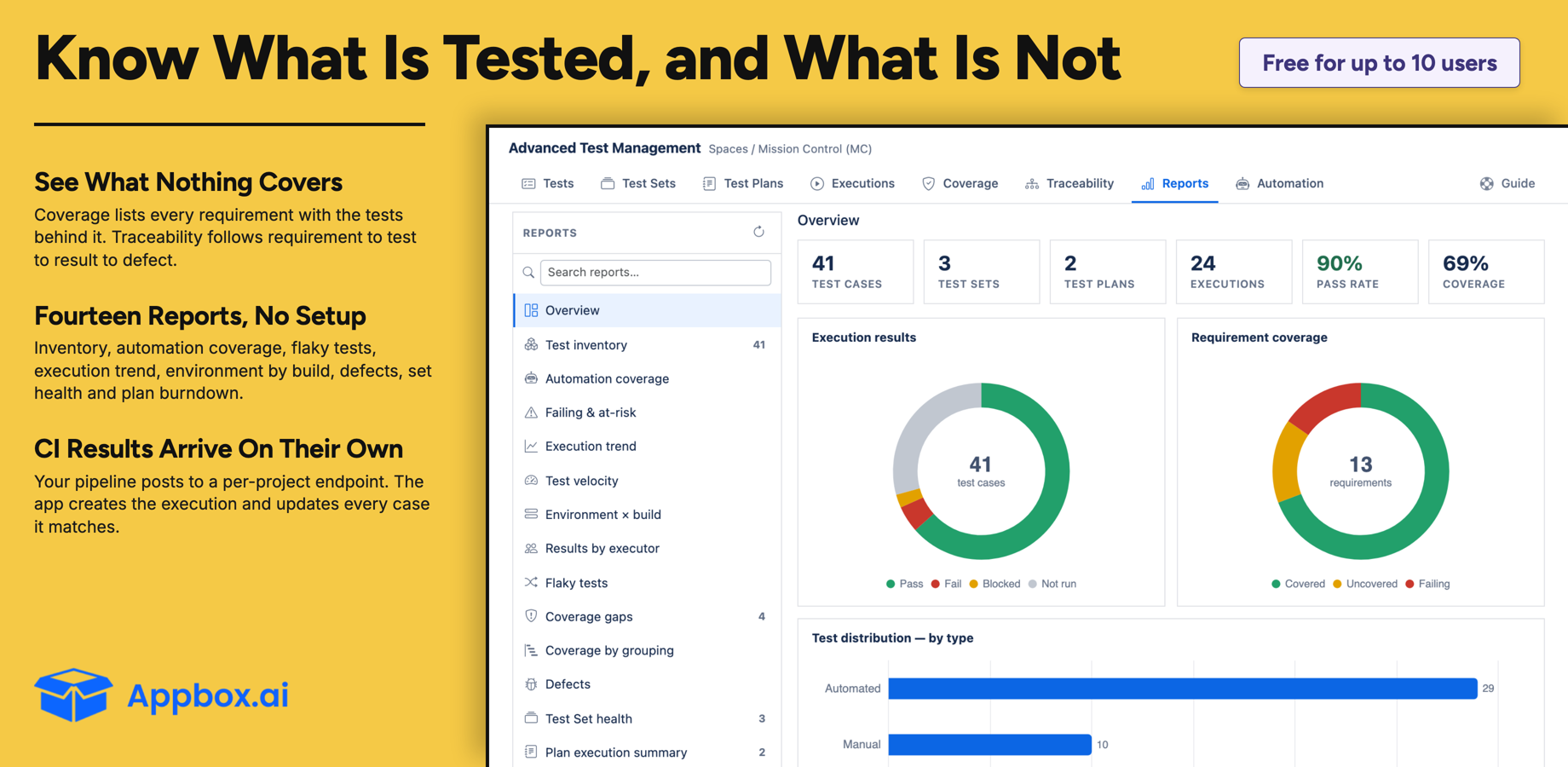Click the Coverage gaps shield icon

click(x=531, y=615)
